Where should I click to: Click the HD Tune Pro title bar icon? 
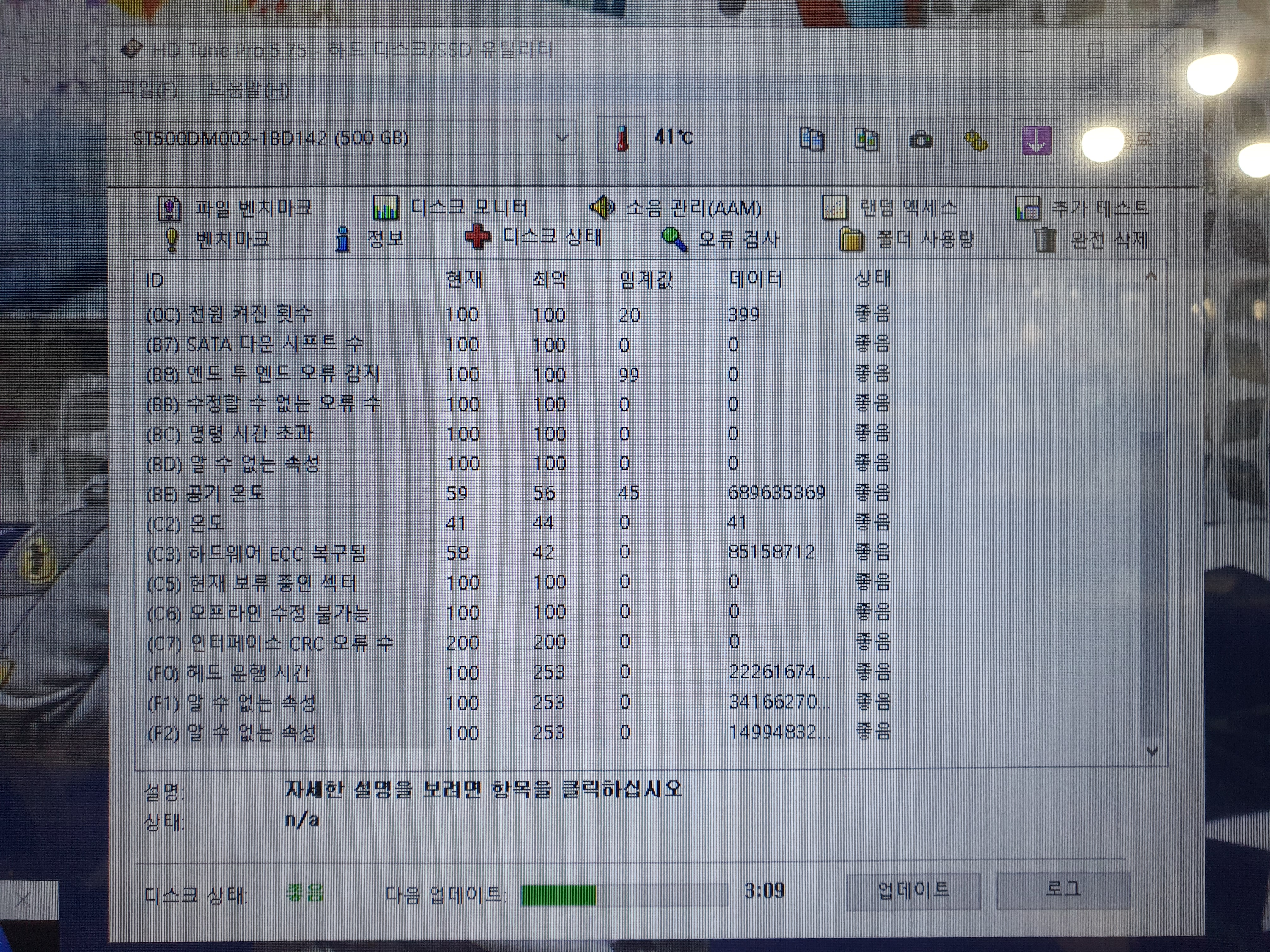131,50
